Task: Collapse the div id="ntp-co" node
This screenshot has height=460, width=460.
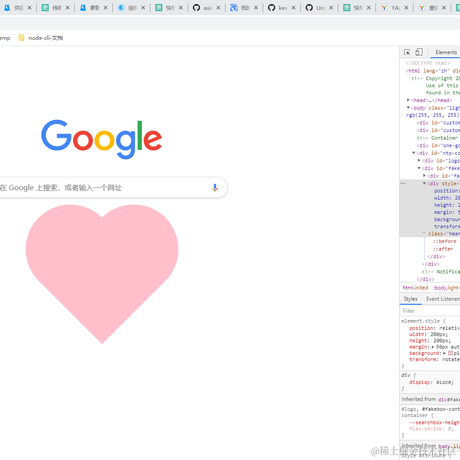Action: click(414, 153)
